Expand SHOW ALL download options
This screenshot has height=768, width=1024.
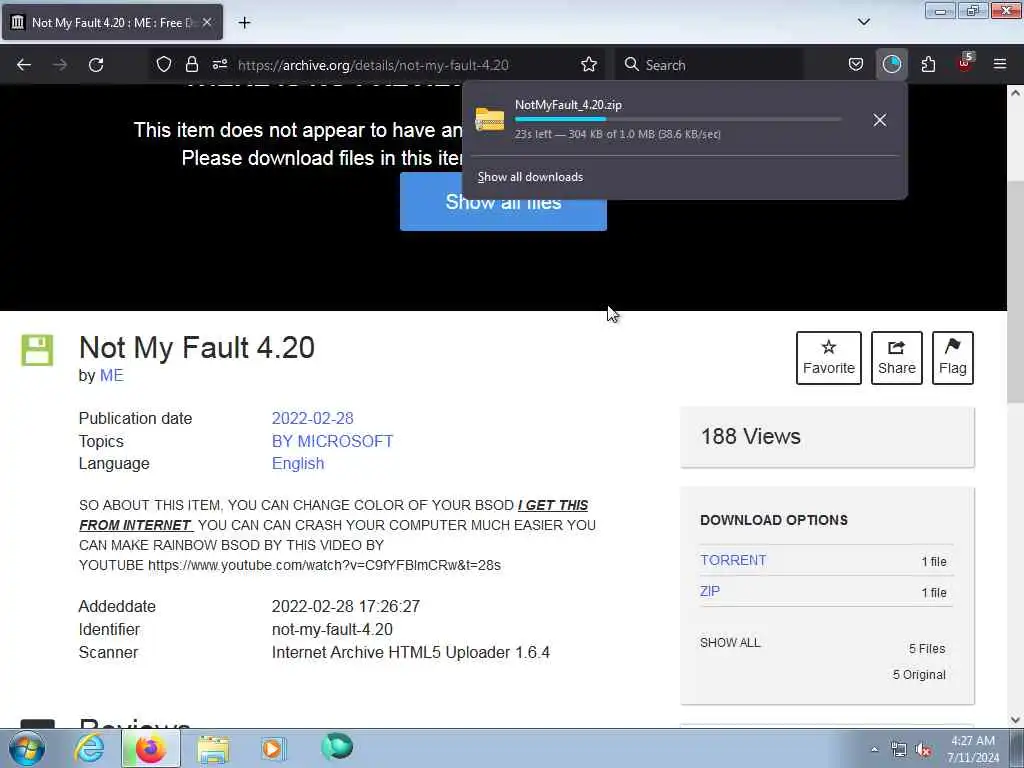[730, 643]
